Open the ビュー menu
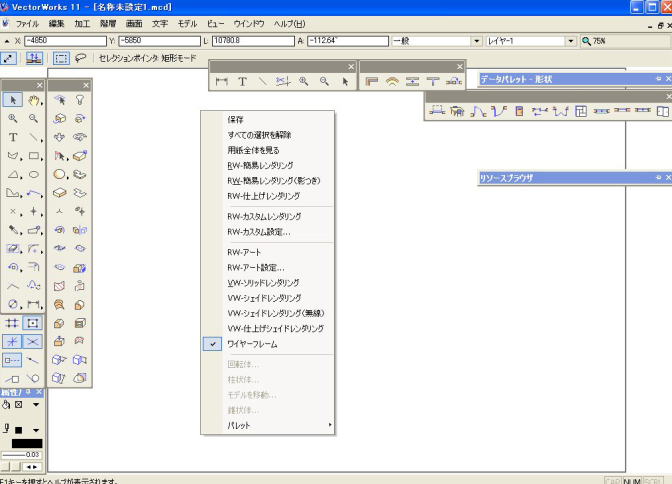 [x=215, y=24]
